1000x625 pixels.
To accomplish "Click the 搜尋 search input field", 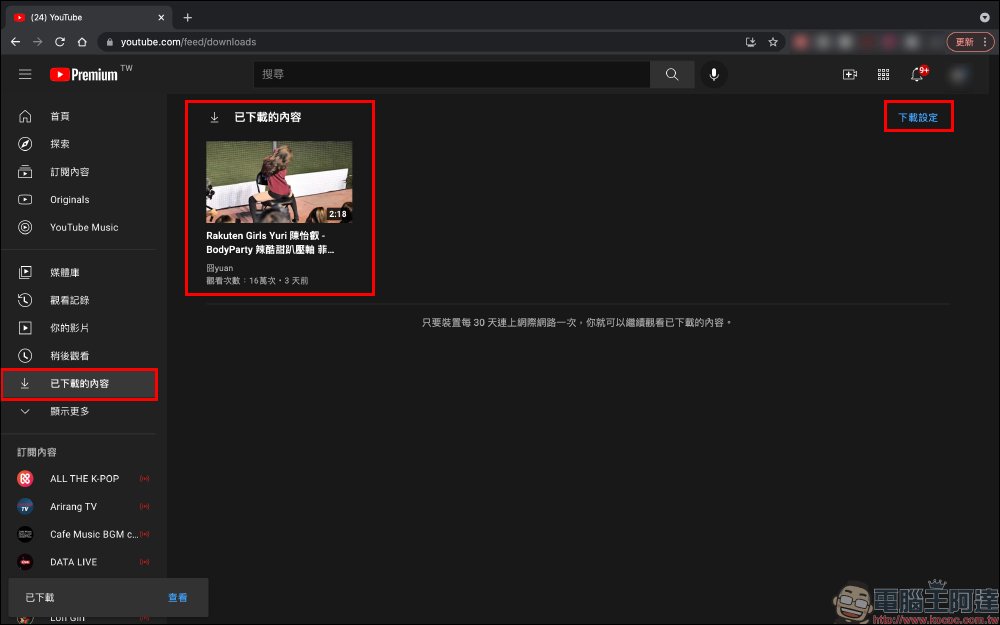I will (452, 74).
